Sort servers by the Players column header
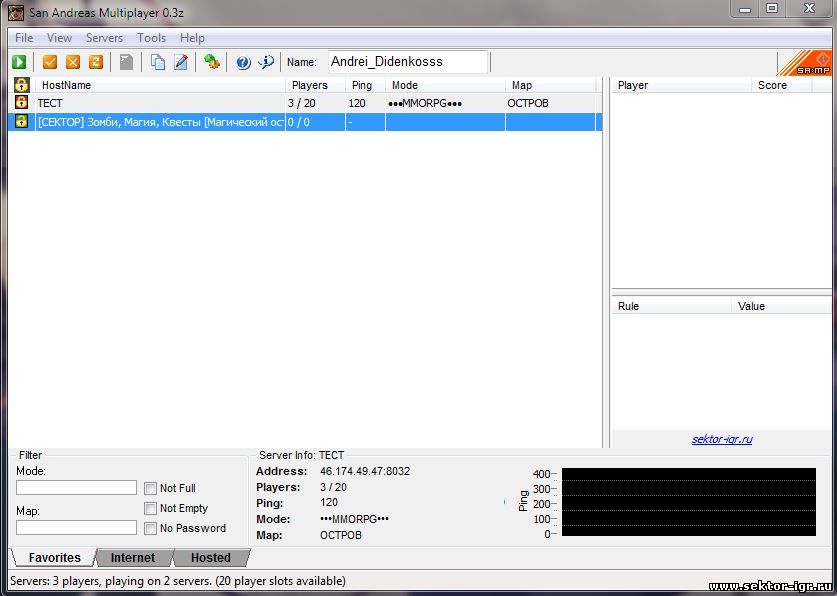 [315, 85]
